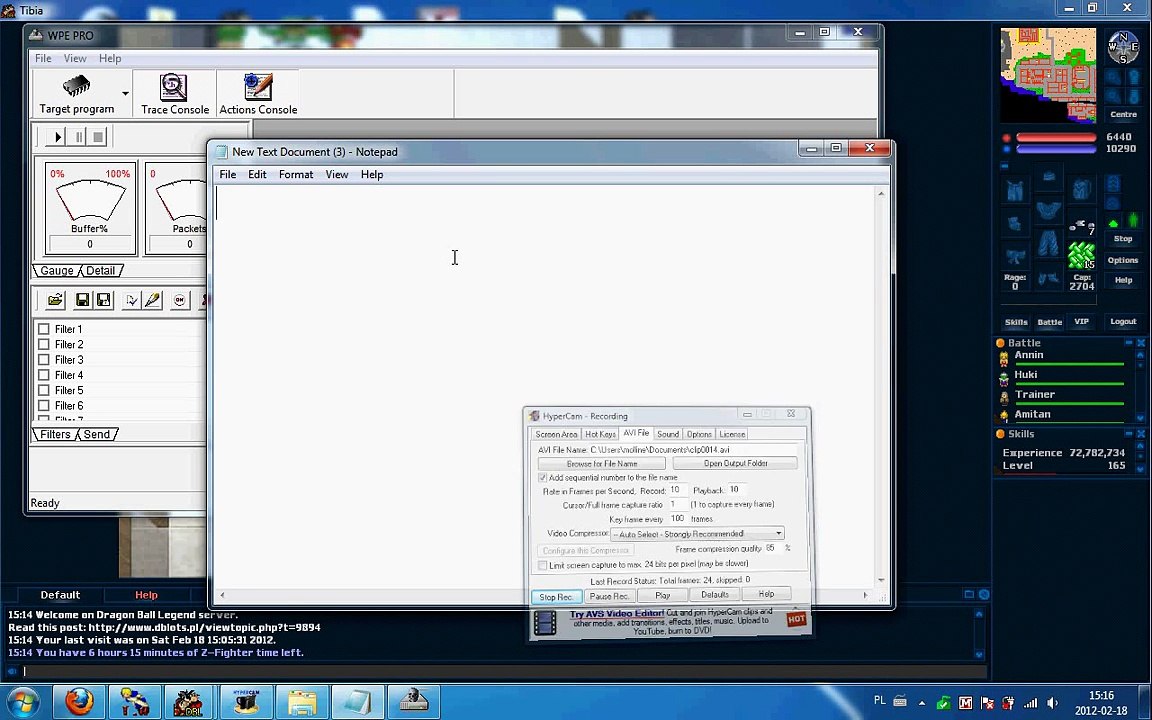This screenshot has height=720, width=1152.
Task: Toggle the Tibia VIP panel button
Action: point(1081,322)
